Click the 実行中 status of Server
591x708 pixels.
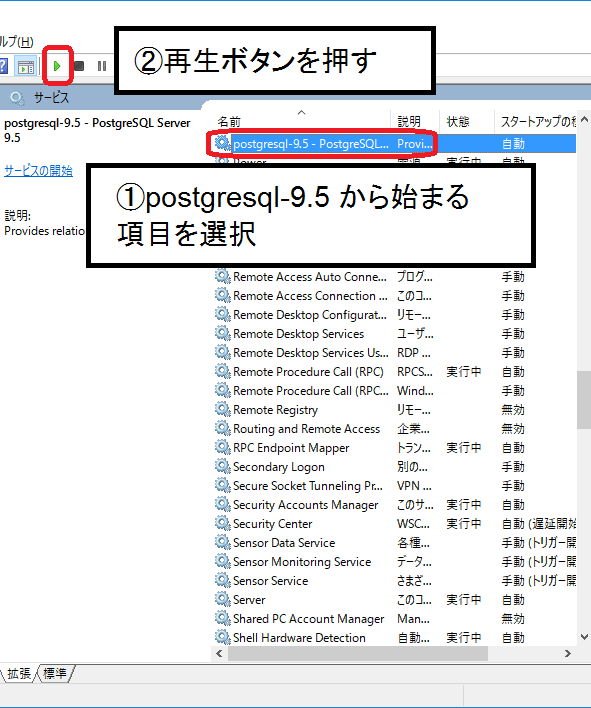[x=464, y=600]
